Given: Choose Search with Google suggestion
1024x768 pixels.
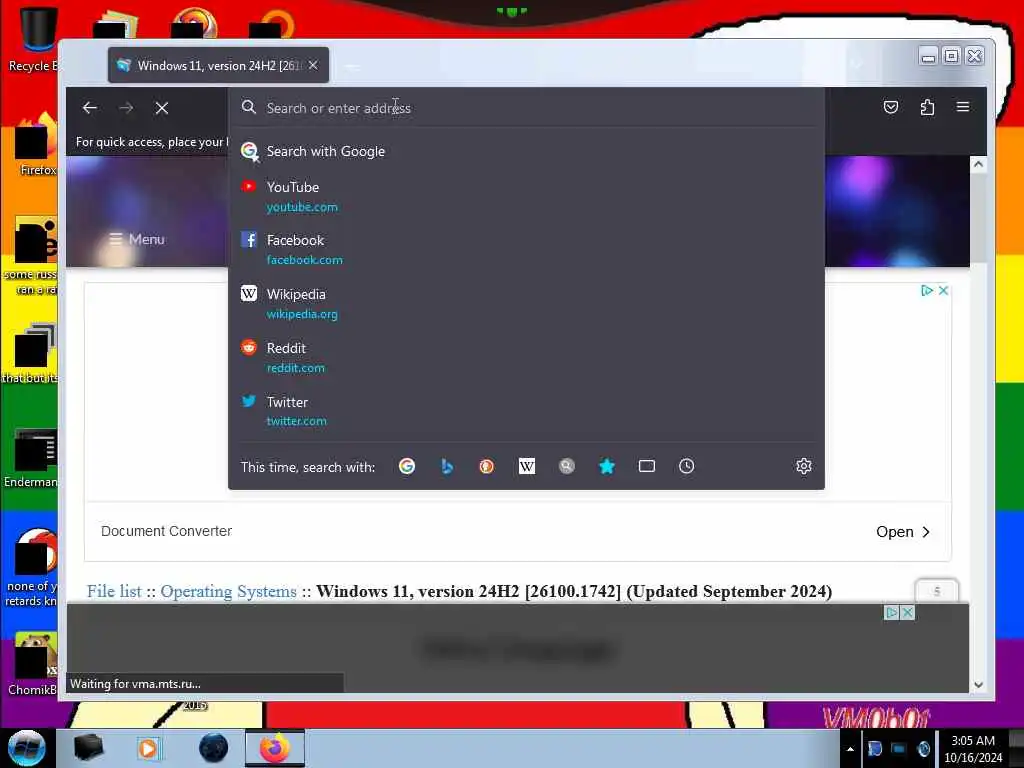Looking at the screenshot, I should (x=526, y=152).
